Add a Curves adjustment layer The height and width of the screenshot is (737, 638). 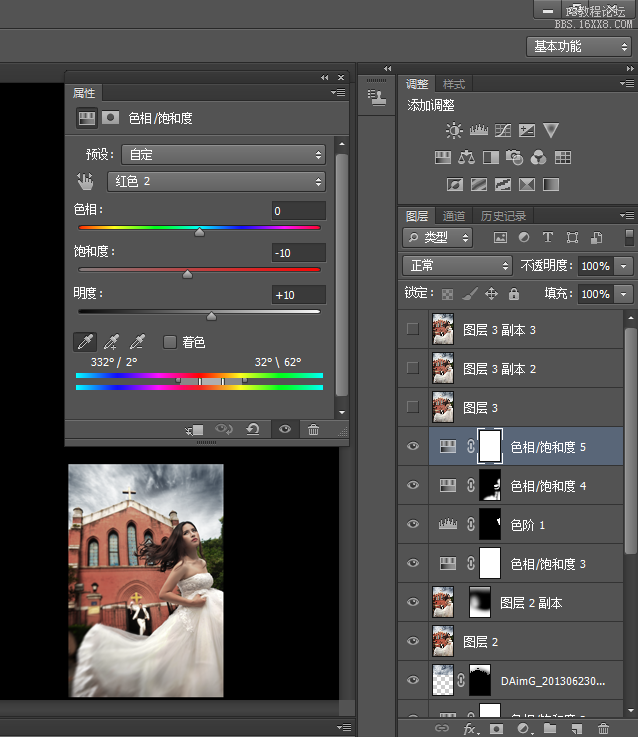pyautogui.click(x=501, y=130)
